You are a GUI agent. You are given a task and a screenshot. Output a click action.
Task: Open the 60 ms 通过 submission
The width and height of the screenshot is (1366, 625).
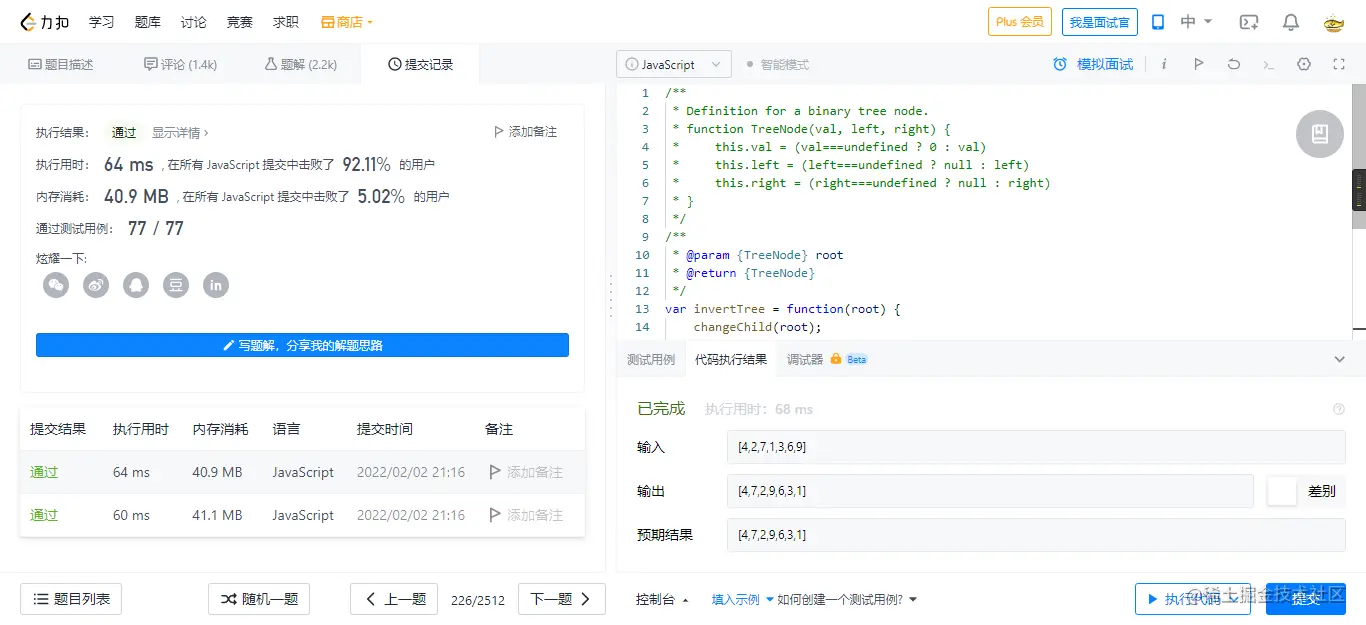point(44,515)
